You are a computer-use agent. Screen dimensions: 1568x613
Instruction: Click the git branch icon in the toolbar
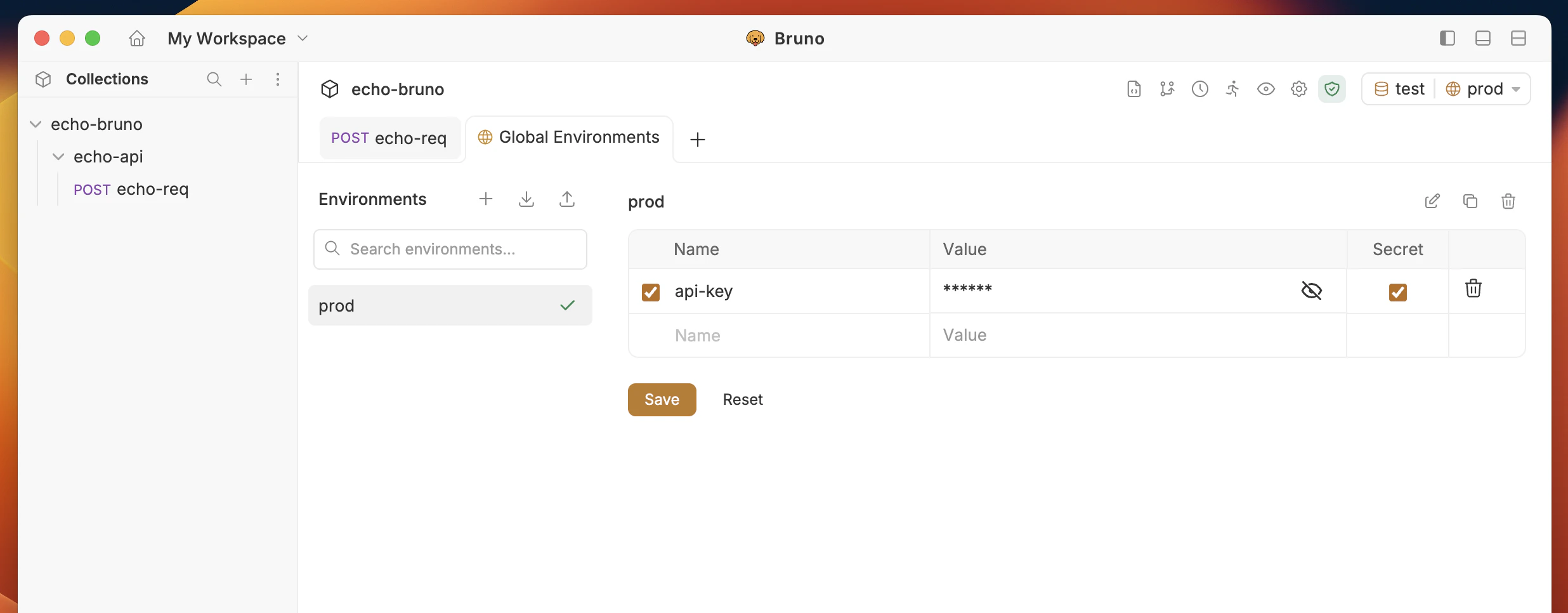pos(1167,89)
